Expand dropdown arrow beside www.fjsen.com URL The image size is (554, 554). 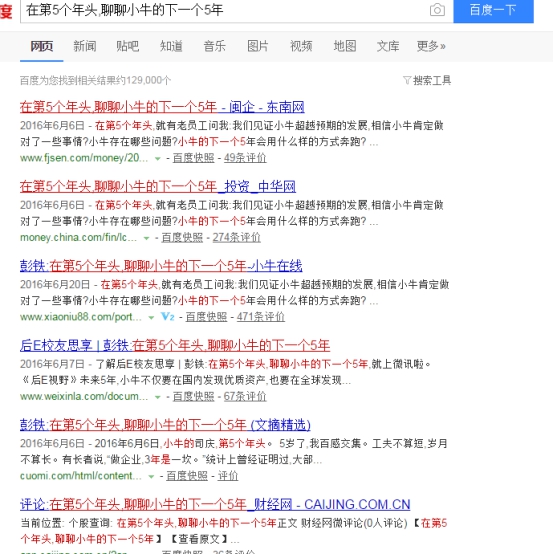(x=158, y=159)
